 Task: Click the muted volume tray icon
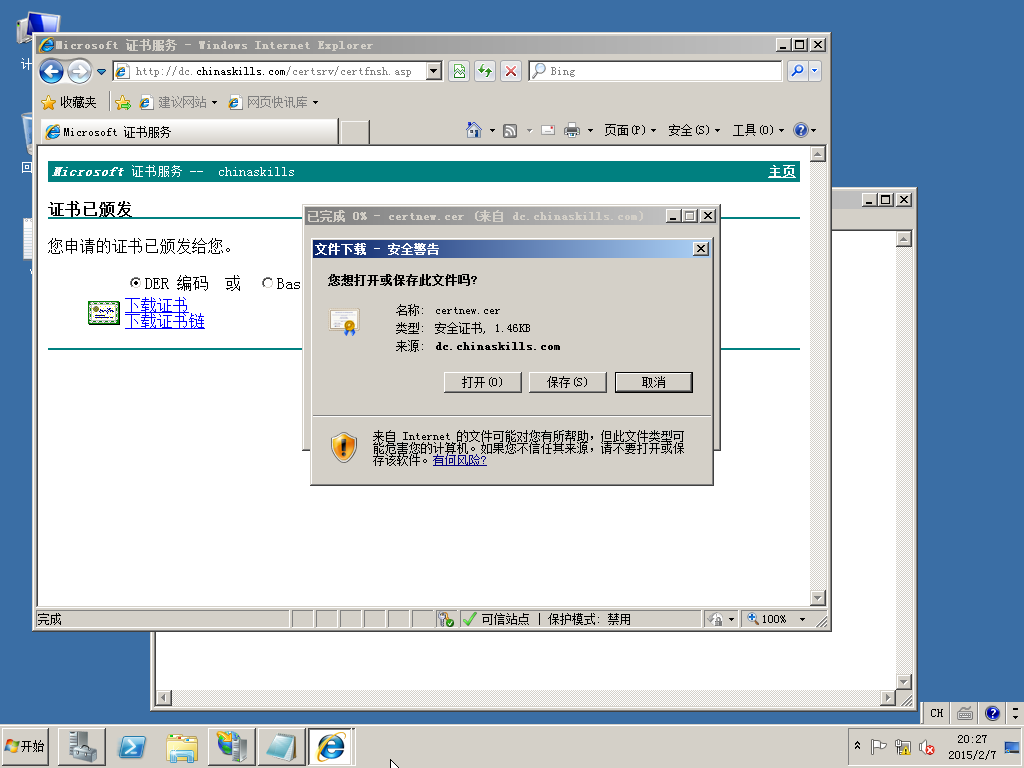pos(927,747)
